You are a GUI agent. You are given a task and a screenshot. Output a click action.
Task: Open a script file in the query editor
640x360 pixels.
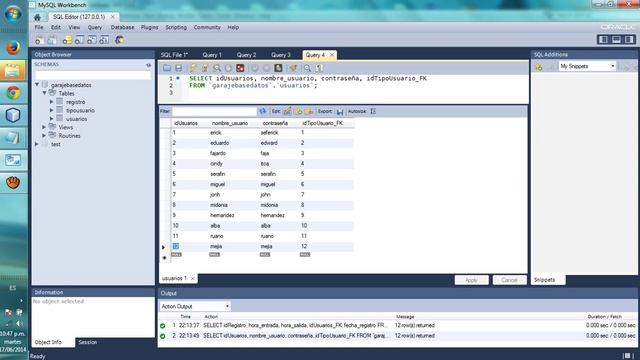tap(167, 68)
